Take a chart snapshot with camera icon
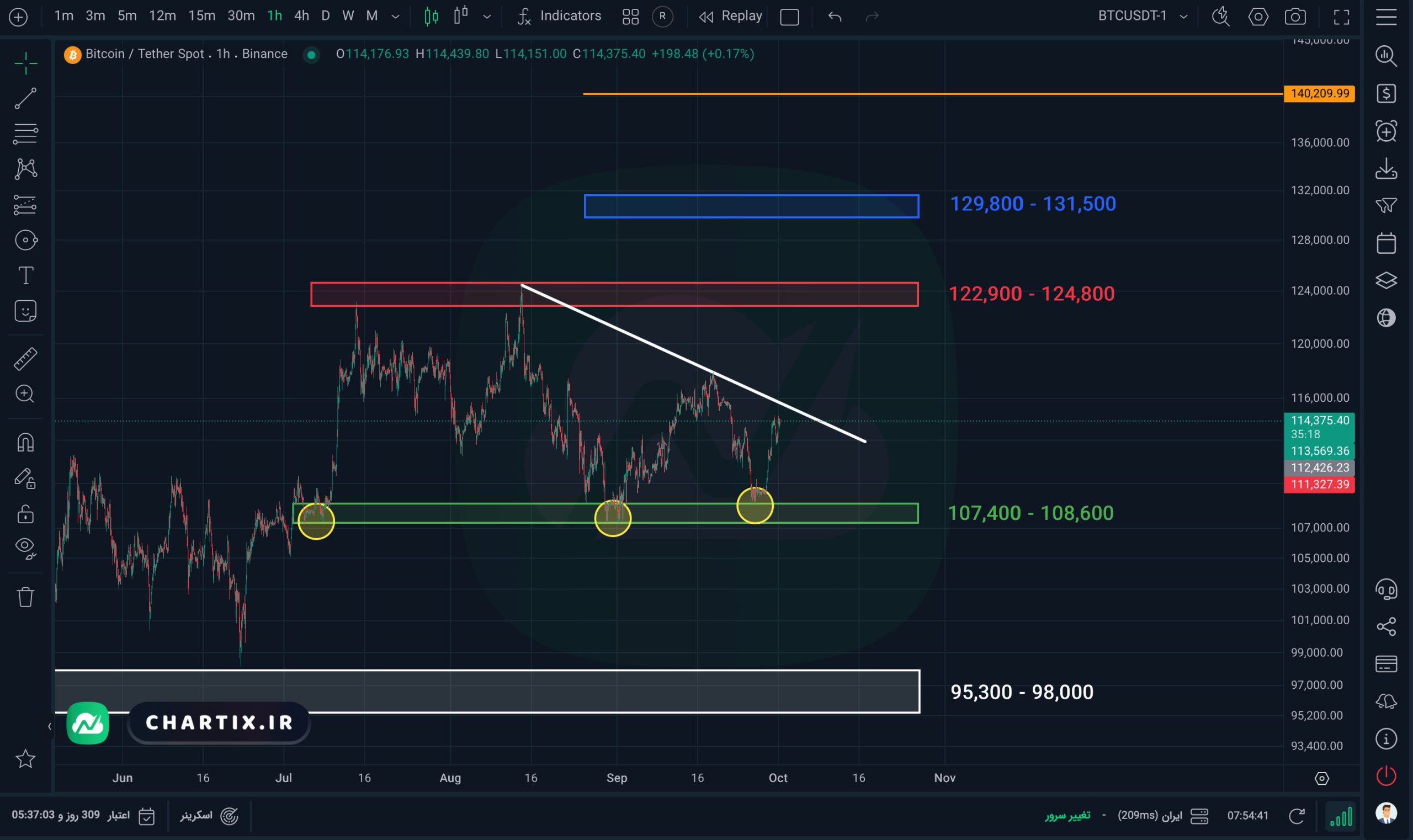This screenshot has width=1413, height=840. click(1295, 17)
